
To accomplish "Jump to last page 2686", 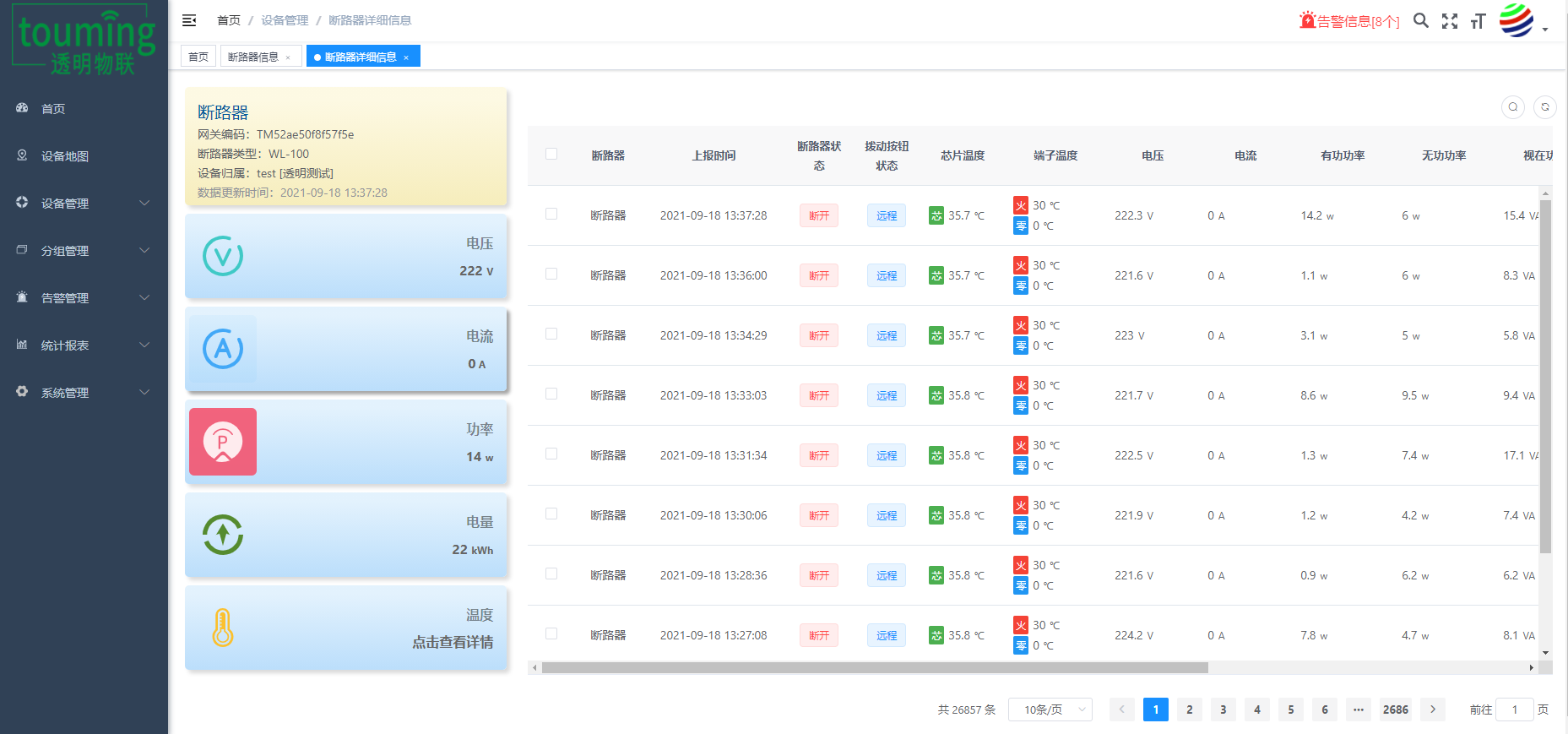I will 1395,710.
